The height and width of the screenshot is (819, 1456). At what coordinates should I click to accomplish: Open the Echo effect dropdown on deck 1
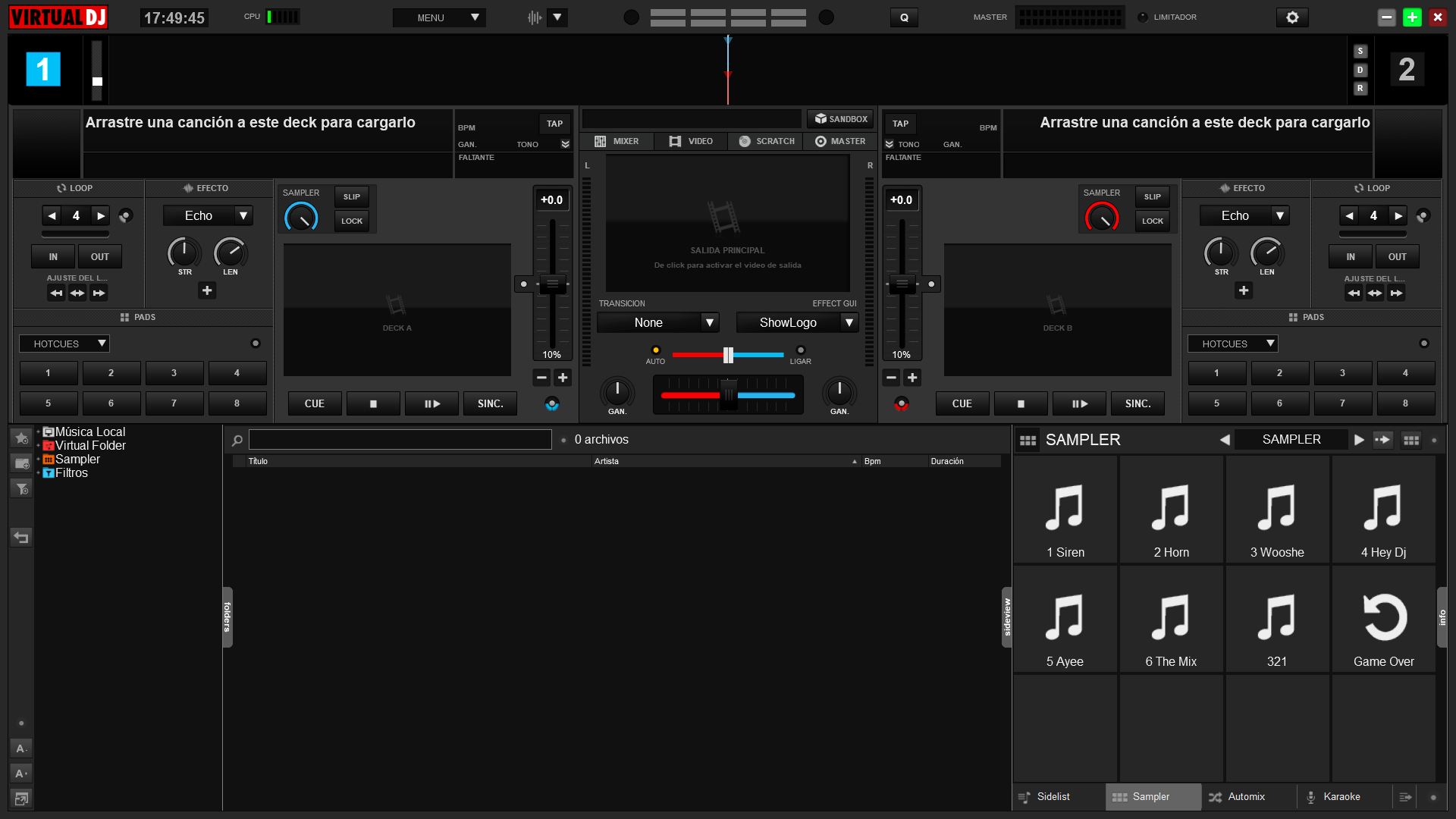click(x=208, y=216)
